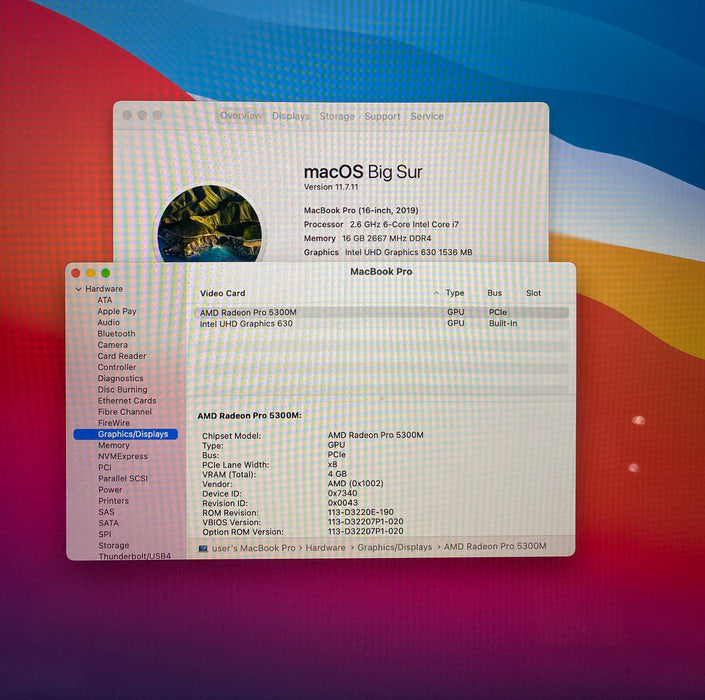This screenshot has width=705, height=700.
Task: Select SAS in the sidebar
Action: click(107, 512)
